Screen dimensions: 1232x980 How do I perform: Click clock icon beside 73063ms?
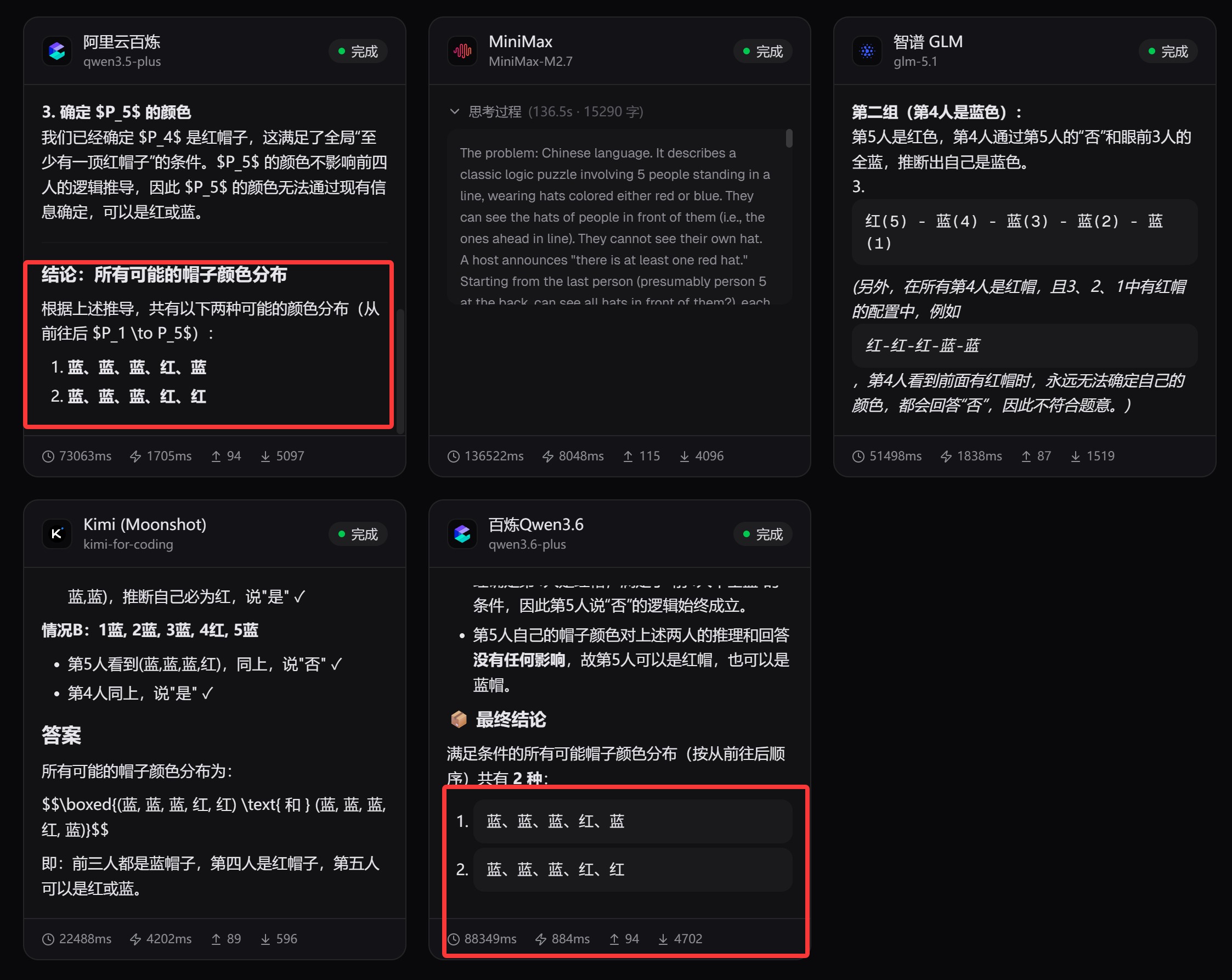click(x=49, y=457)
